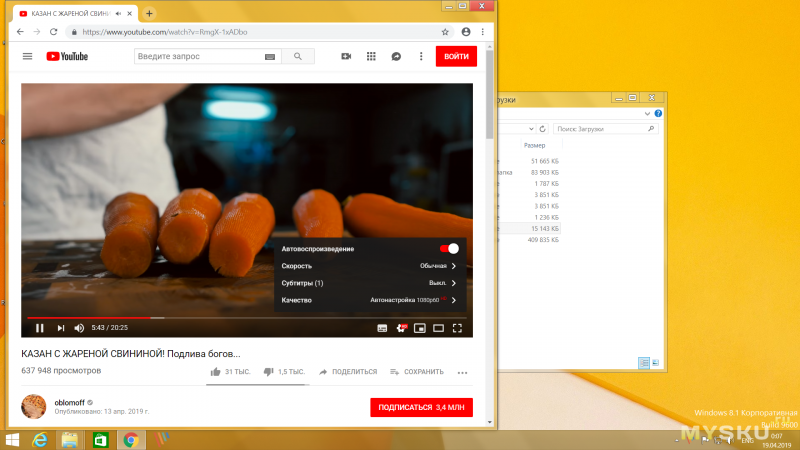Open the oblomoff channel name link
This screenshot has height=450, width=800.
pos(69,403)
